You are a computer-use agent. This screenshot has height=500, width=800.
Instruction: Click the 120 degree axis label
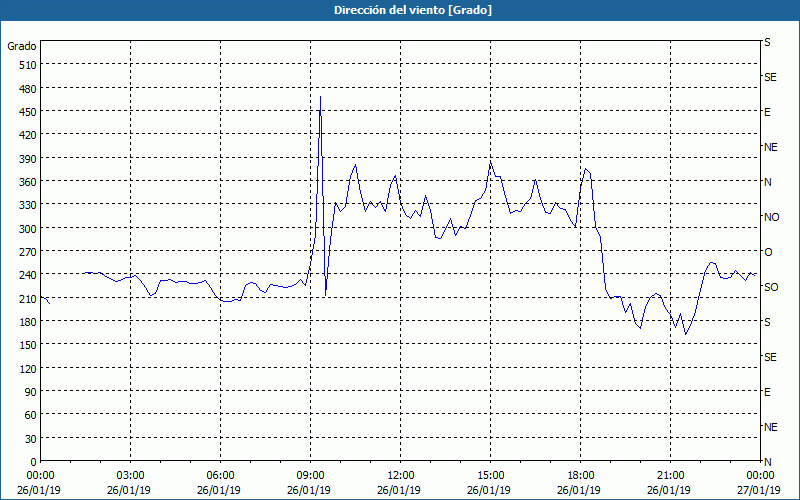(x=29, y=368)
